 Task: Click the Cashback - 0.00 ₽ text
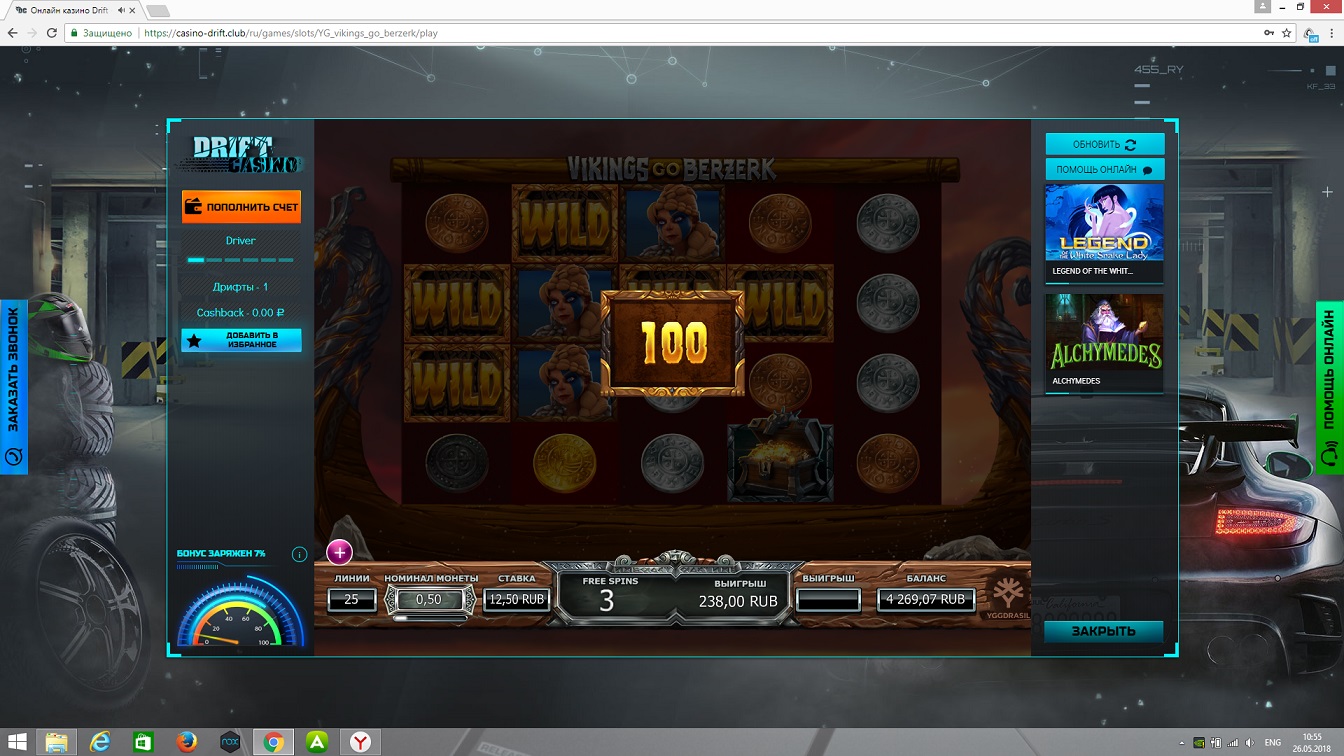(x=240, y=313)
